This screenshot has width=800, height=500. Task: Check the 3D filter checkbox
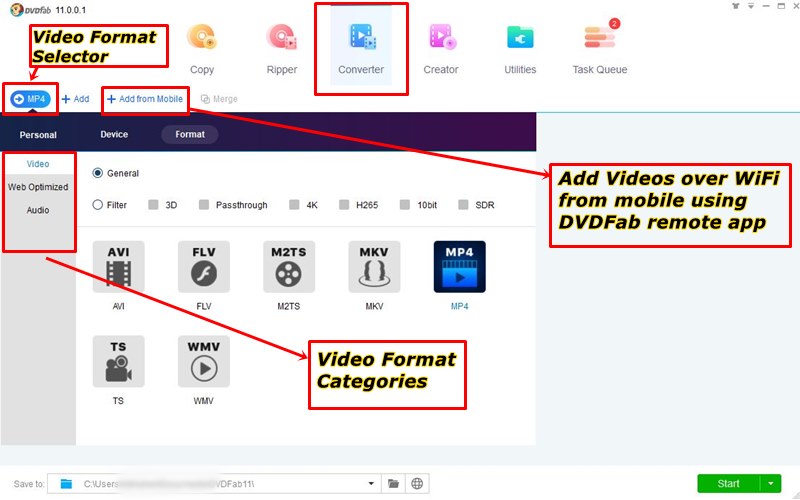153,205
